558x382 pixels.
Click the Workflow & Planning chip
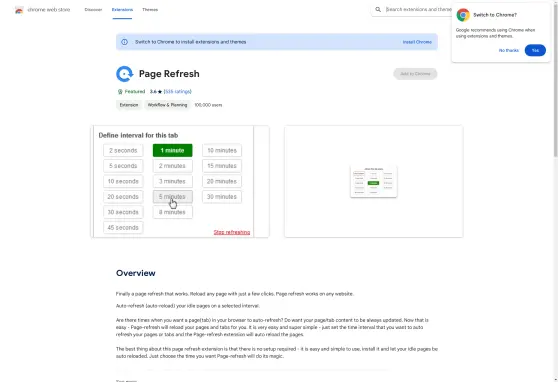[x=167, y=105]
